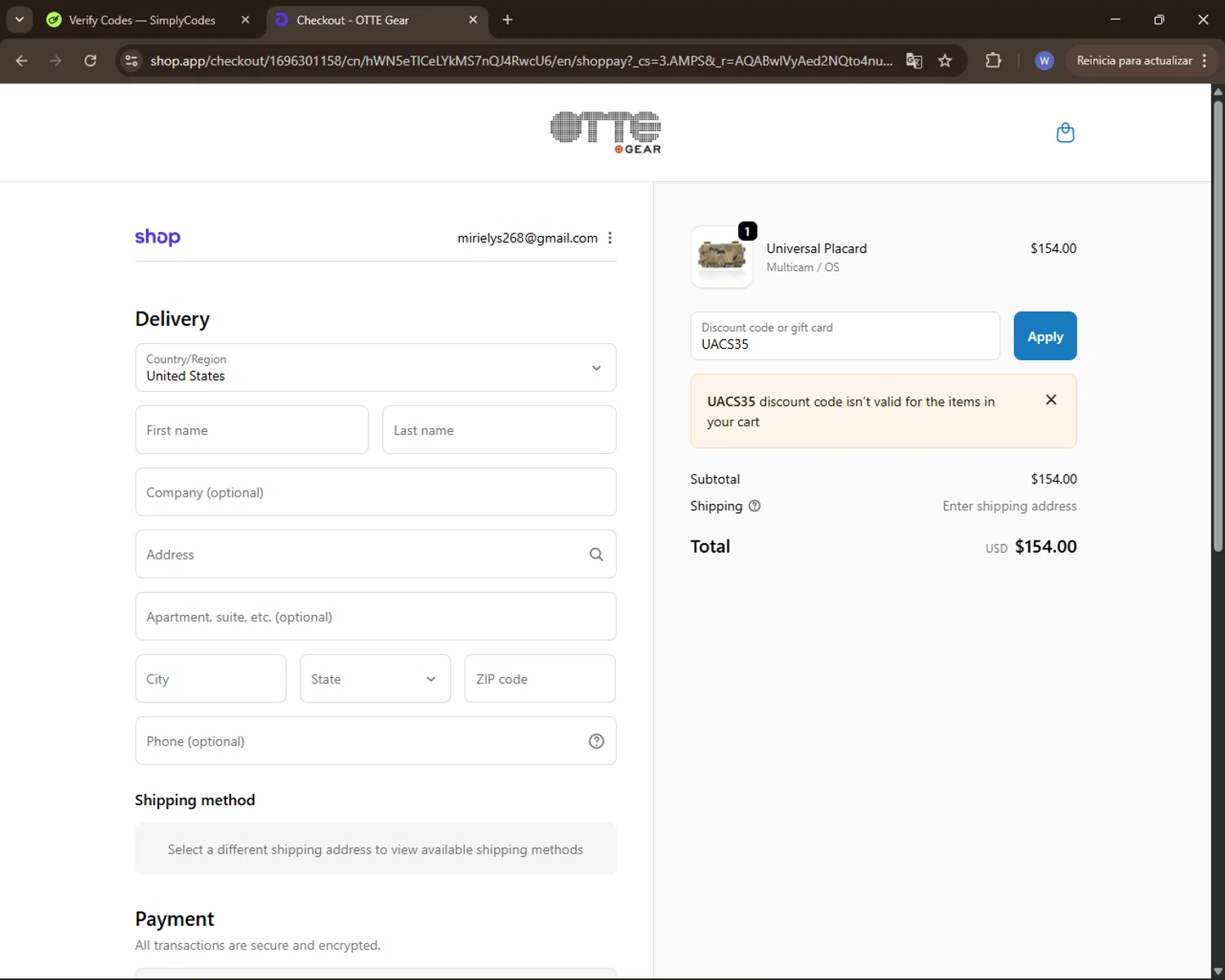
Task: Focus the Address field
Action: coord(376,555)
